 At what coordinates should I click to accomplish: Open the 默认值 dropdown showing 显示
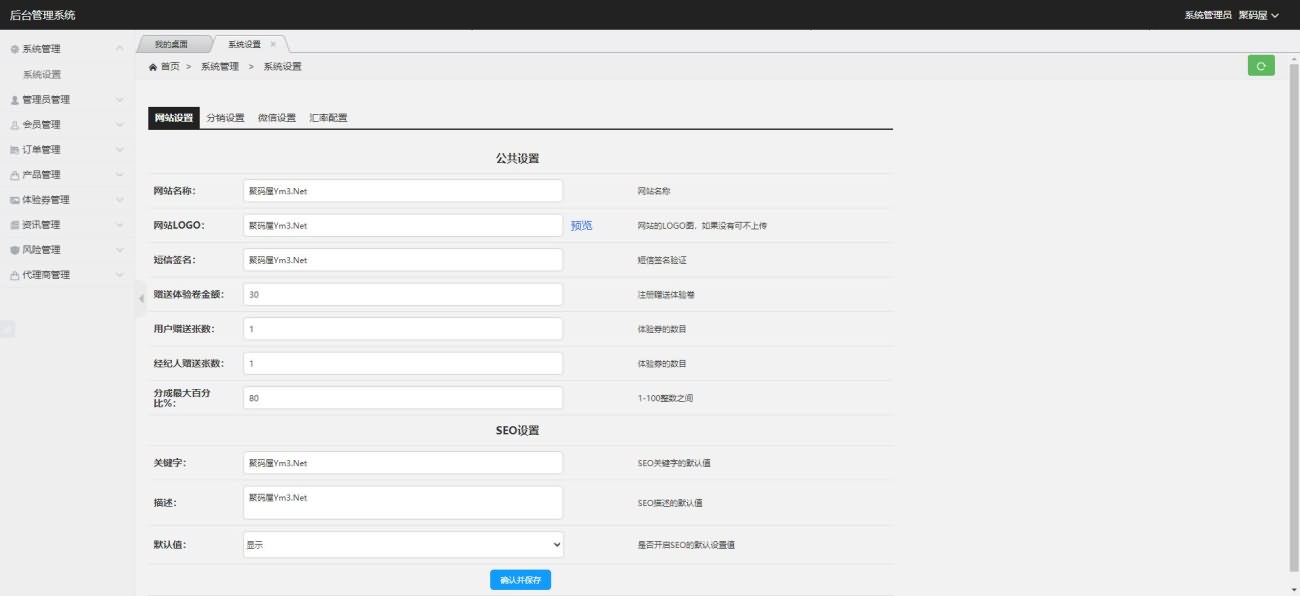[403, 545]
